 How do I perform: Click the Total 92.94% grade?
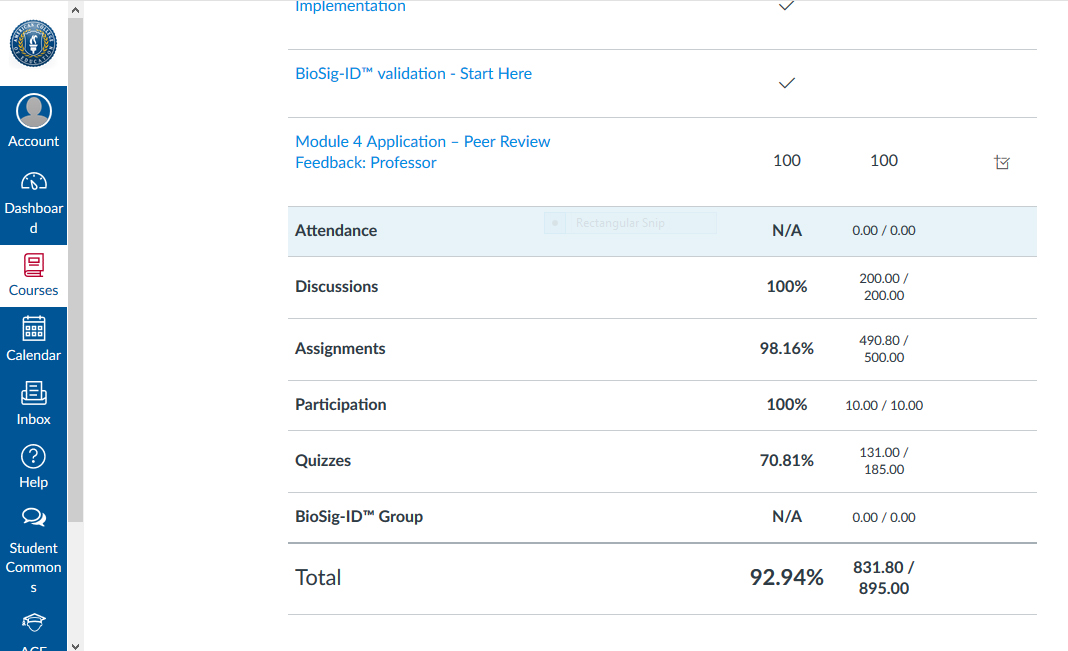click(x=787, y=577)
